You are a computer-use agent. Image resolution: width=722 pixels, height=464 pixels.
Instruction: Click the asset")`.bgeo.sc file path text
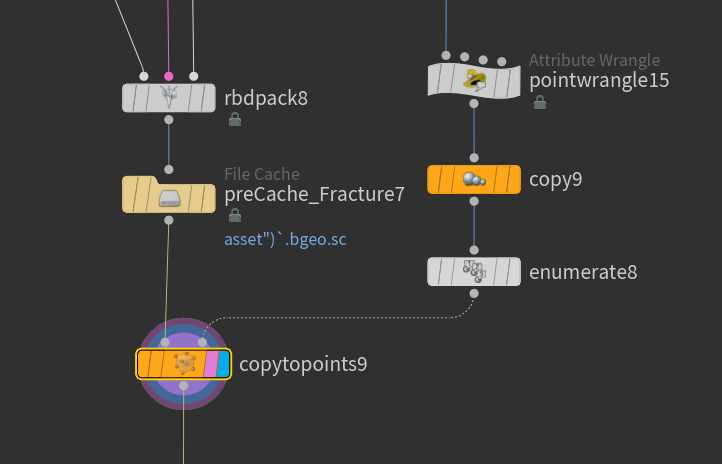(x=285, y=239)
